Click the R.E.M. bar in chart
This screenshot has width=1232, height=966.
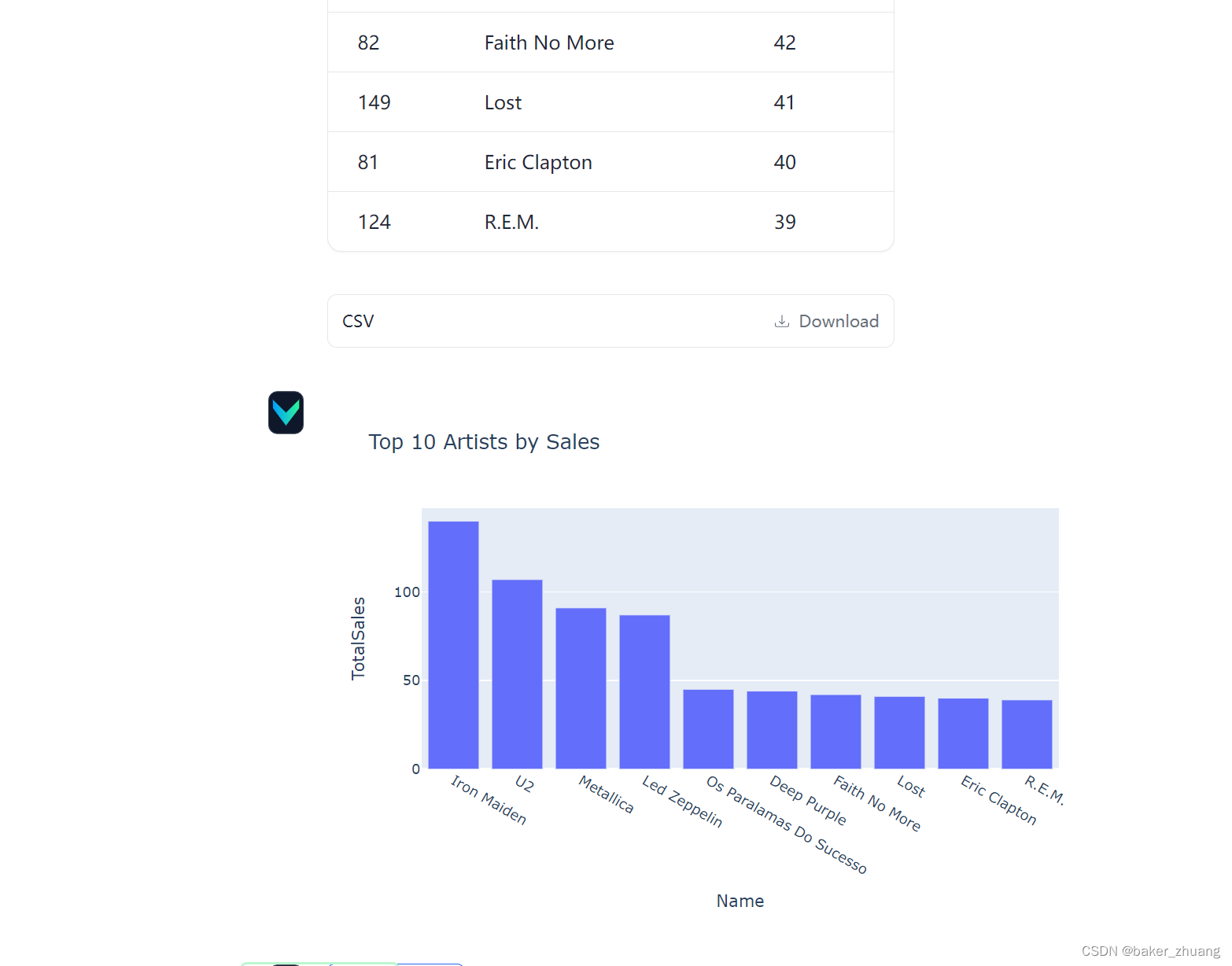[1027, 734]
